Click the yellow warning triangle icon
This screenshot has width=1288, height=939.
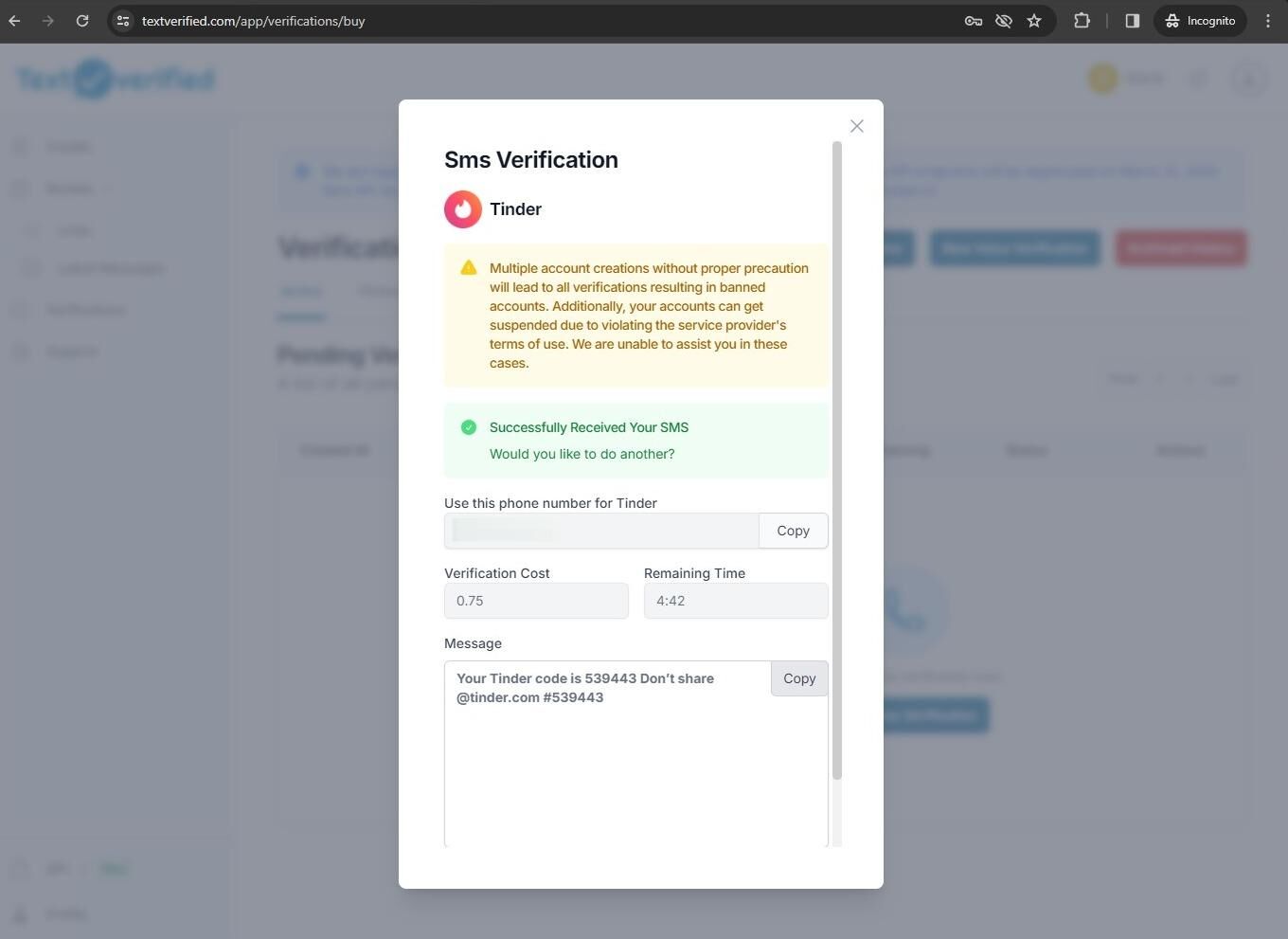pyautogui.click(x=469, y=268)
